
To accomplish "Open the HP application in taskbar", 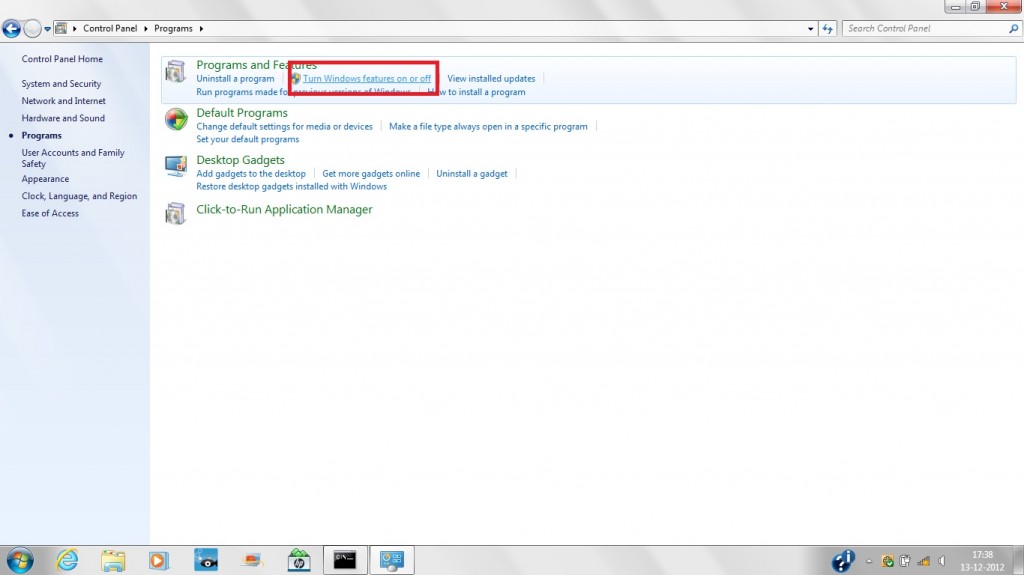I will tap(298, 559).
